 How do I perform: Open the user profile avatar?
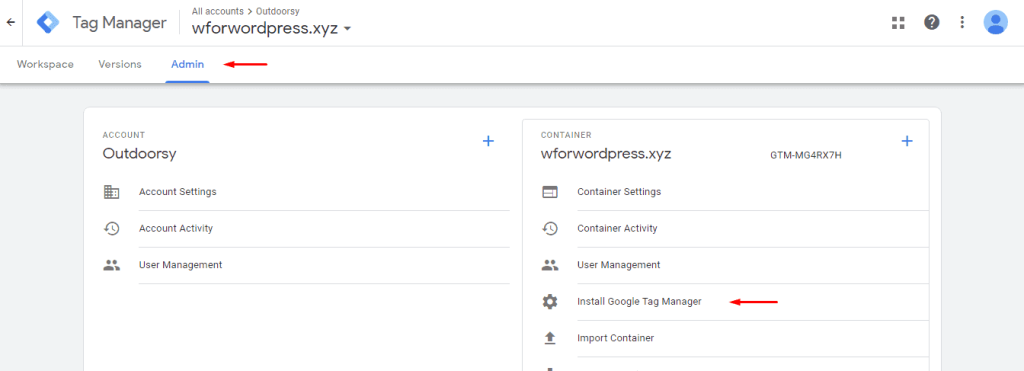coord(995,22)
